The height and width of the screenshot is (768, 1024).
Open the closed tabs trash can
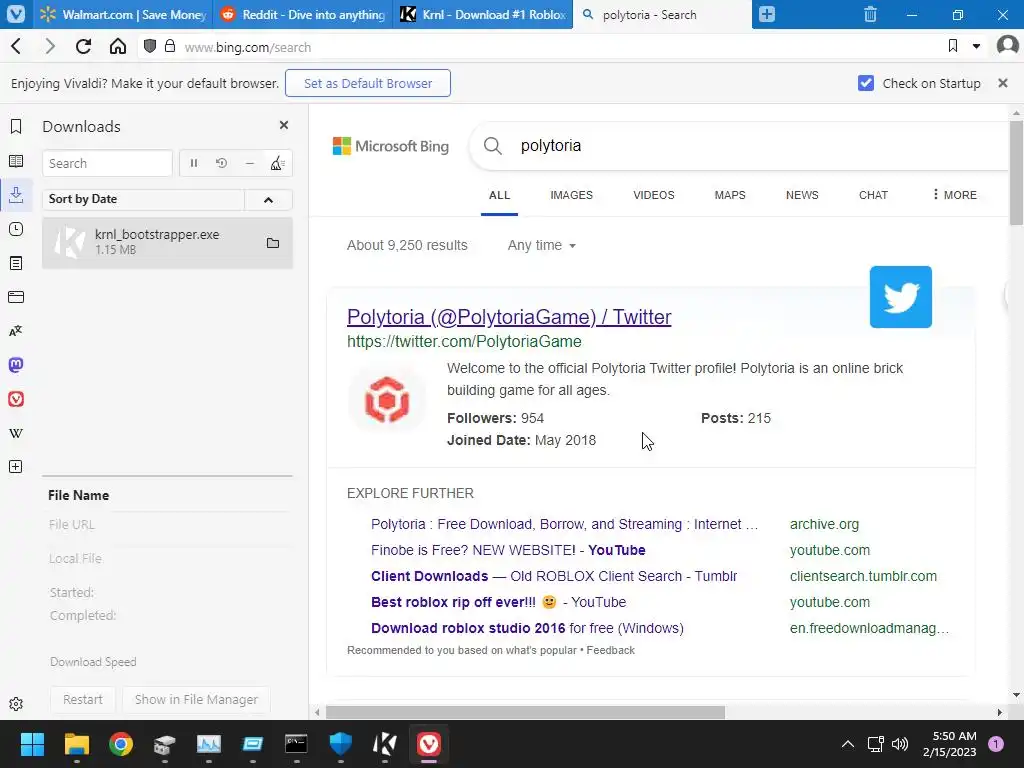[871, 14]
